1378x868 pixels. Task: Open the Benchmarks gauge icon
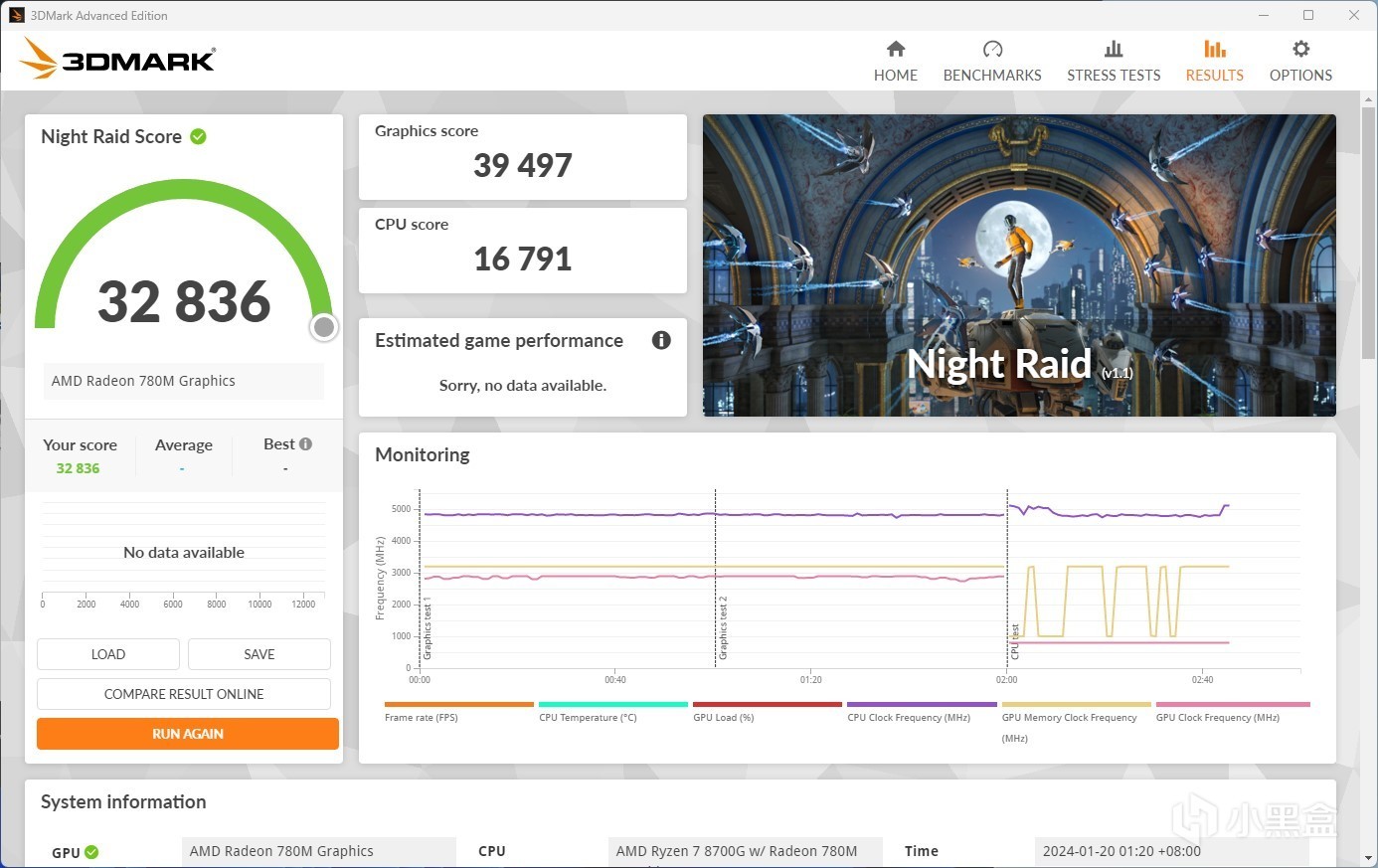point(992,49)
